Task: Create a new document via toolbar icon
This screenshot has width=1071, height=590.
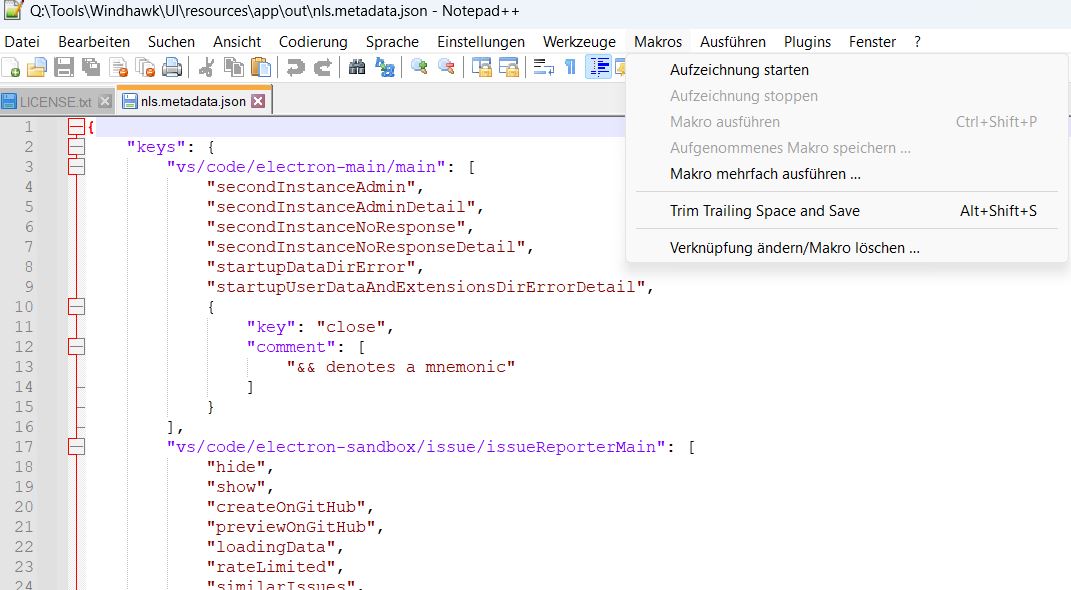Action: (11, 67)
